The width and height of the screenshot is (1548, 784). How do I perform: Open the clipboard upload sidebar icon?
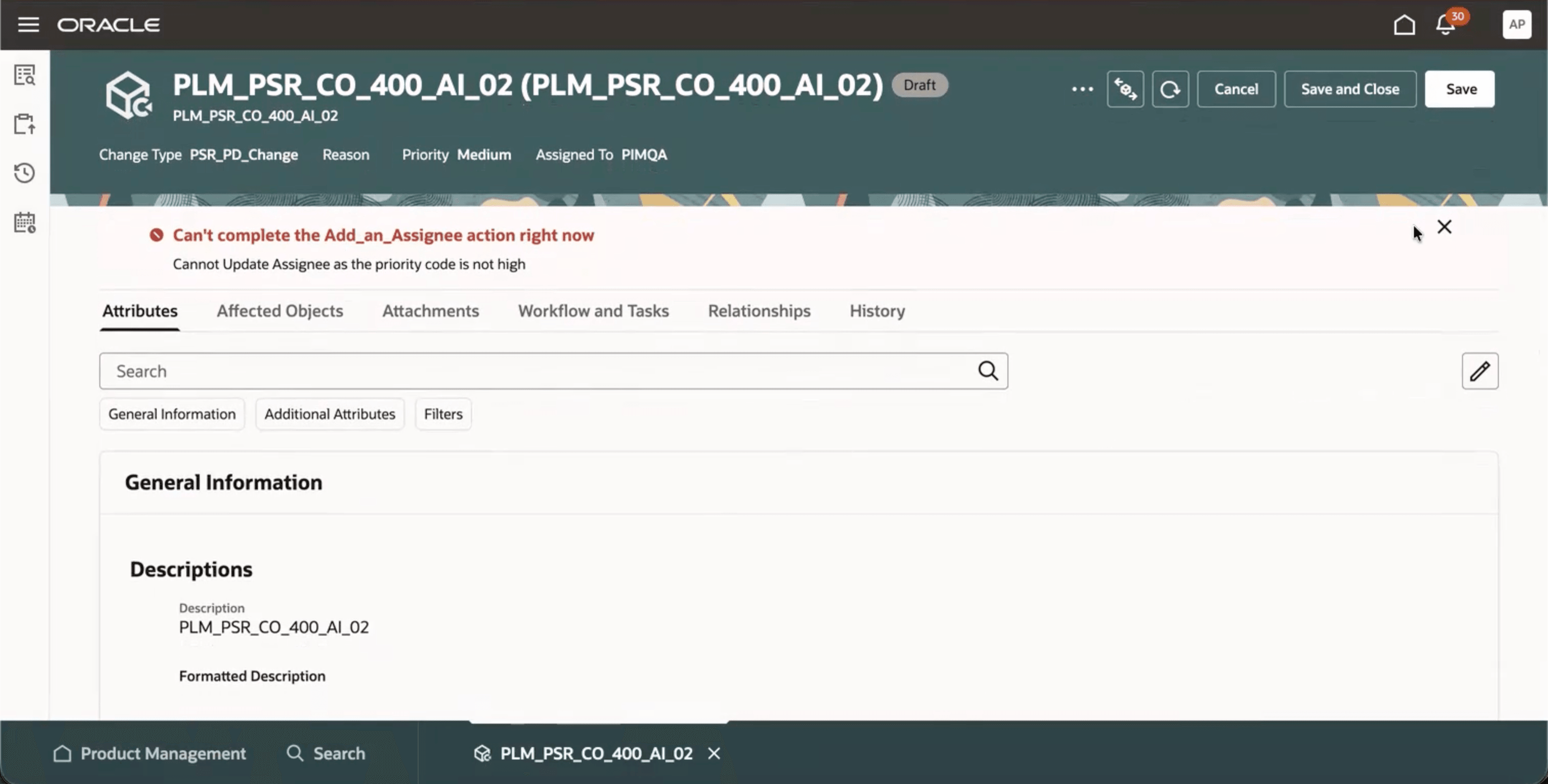[25, 124]
